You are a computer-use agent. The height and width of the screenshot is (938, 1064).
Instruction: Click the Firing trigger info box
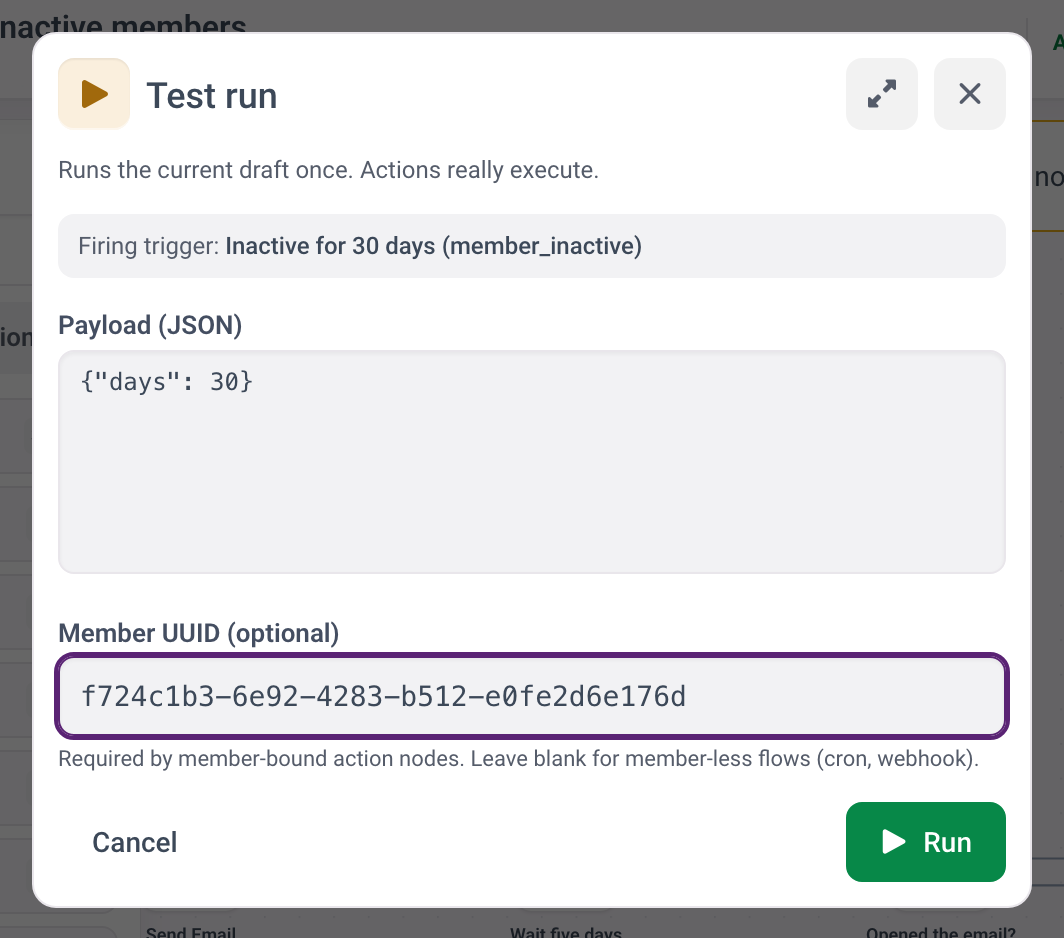(532, 246)
